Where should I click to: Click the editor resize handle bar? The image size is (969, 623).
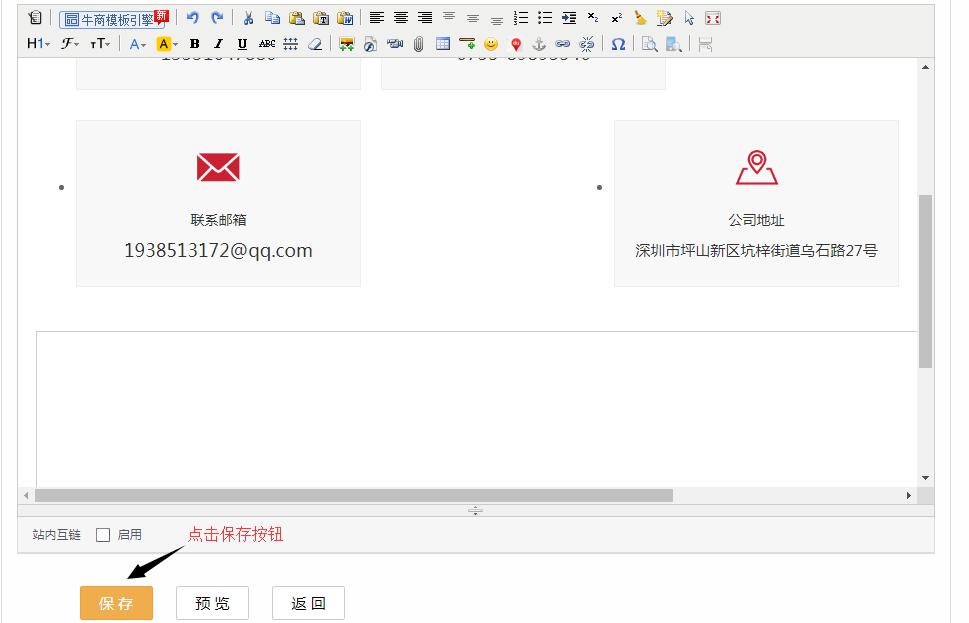[475, 511]
